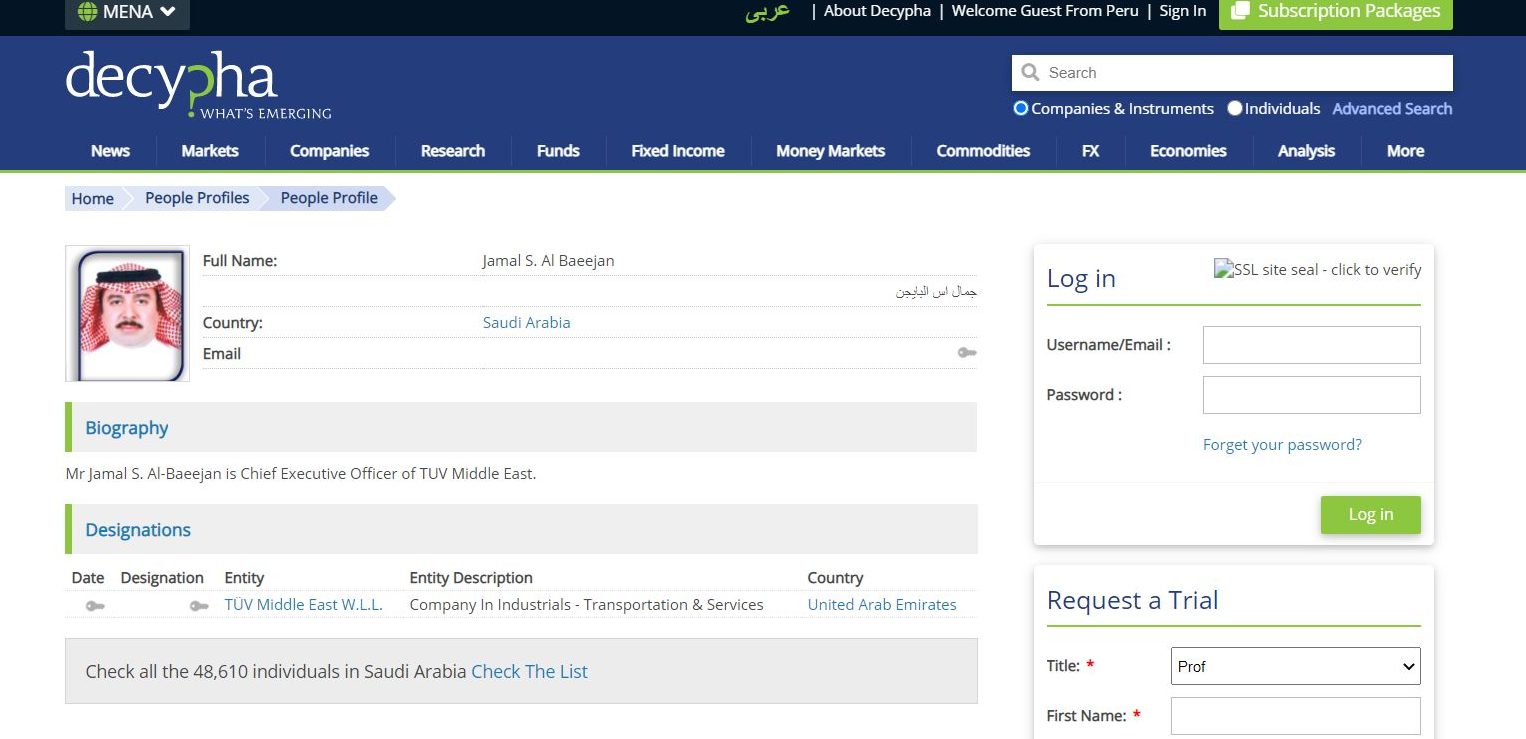Click the Decypha logo
This screenshot has width=1526, height=739.
(x=198, y=84)
